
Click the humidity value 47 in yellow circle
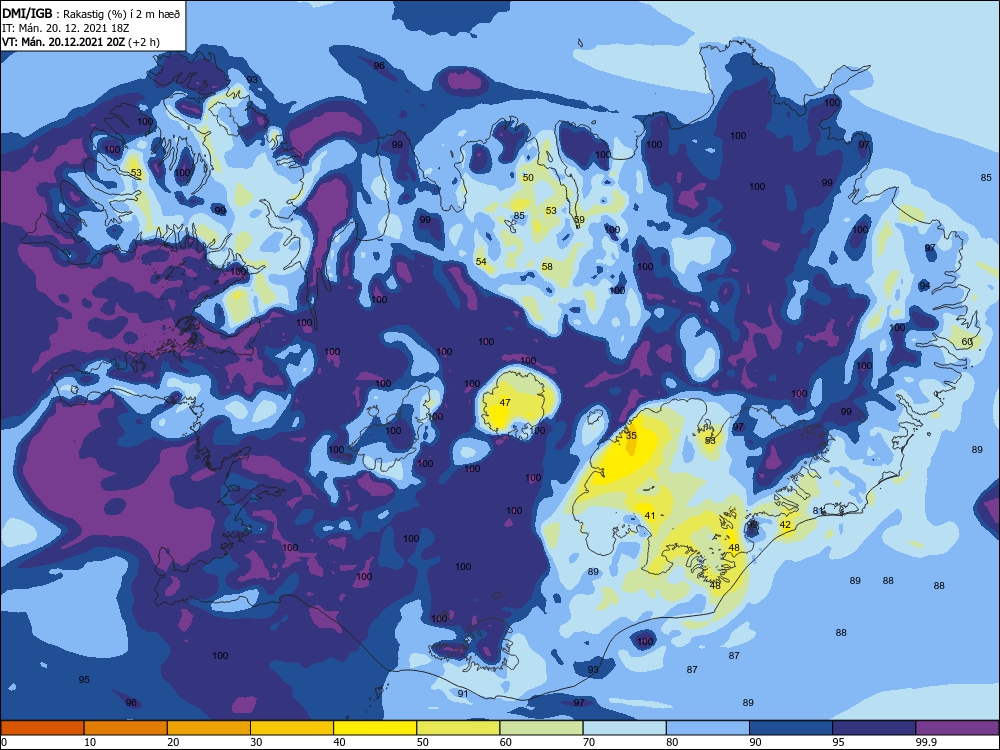(x=505, y=402)
